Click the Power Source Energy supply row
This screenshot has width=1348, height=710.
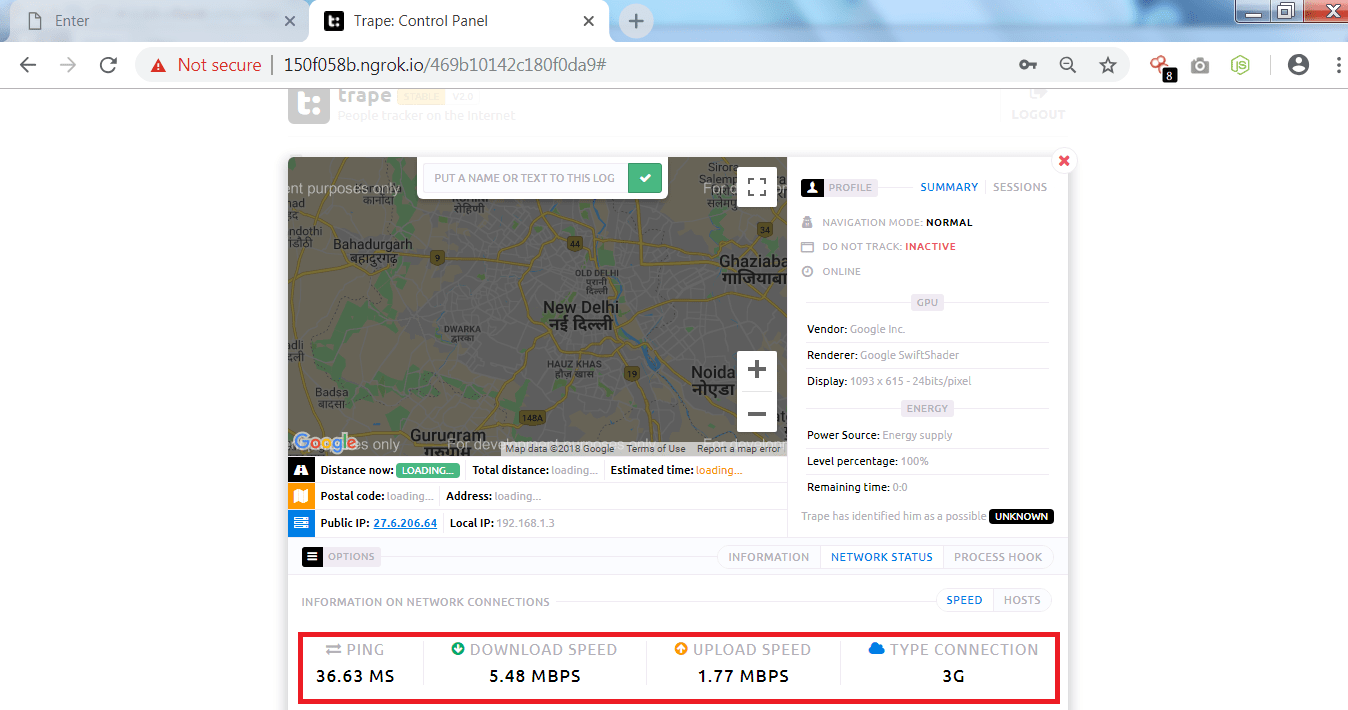click(927, 435)
